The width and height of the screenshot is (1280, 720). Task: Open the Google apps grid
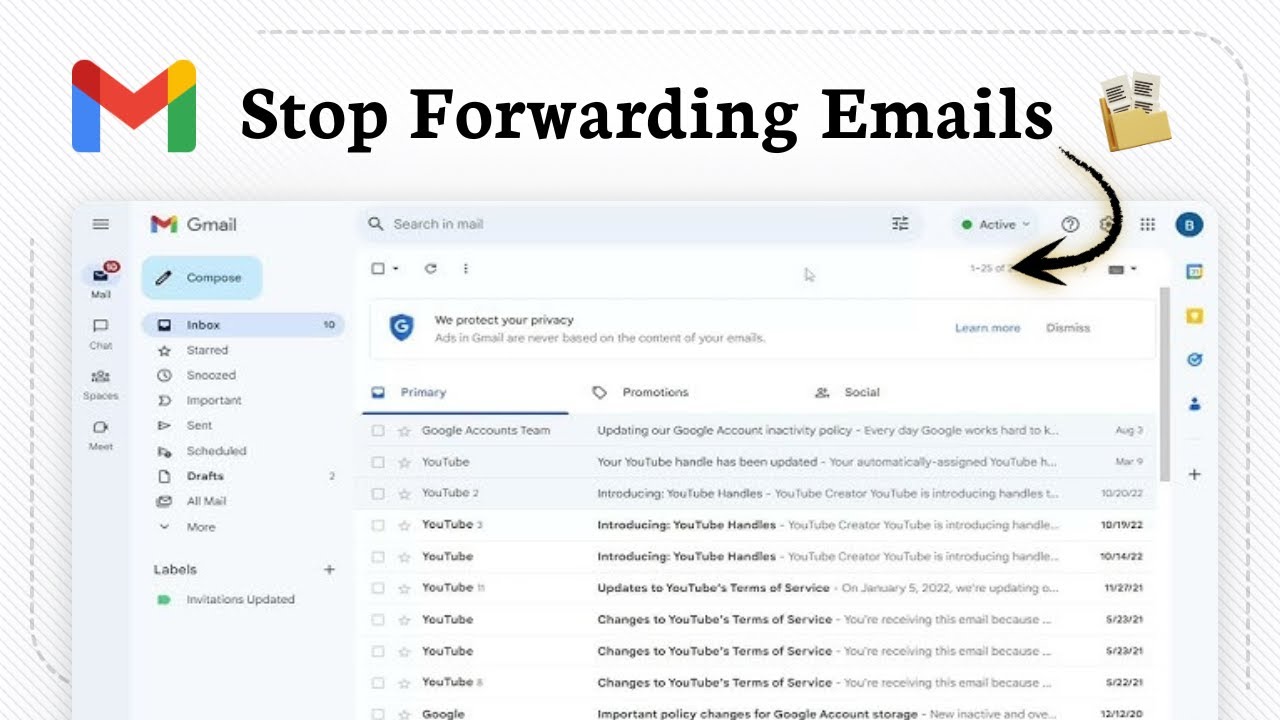click(1148, 224)
